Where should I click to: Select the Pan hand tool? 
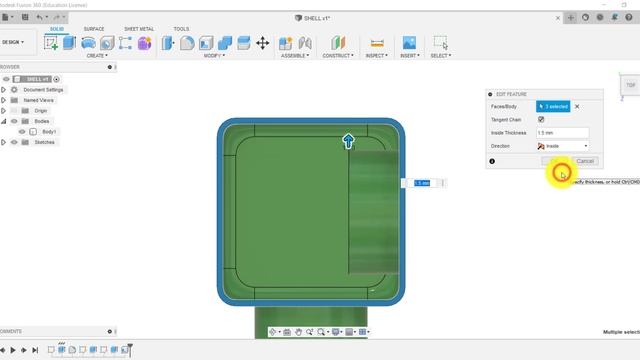pos(298,332)
